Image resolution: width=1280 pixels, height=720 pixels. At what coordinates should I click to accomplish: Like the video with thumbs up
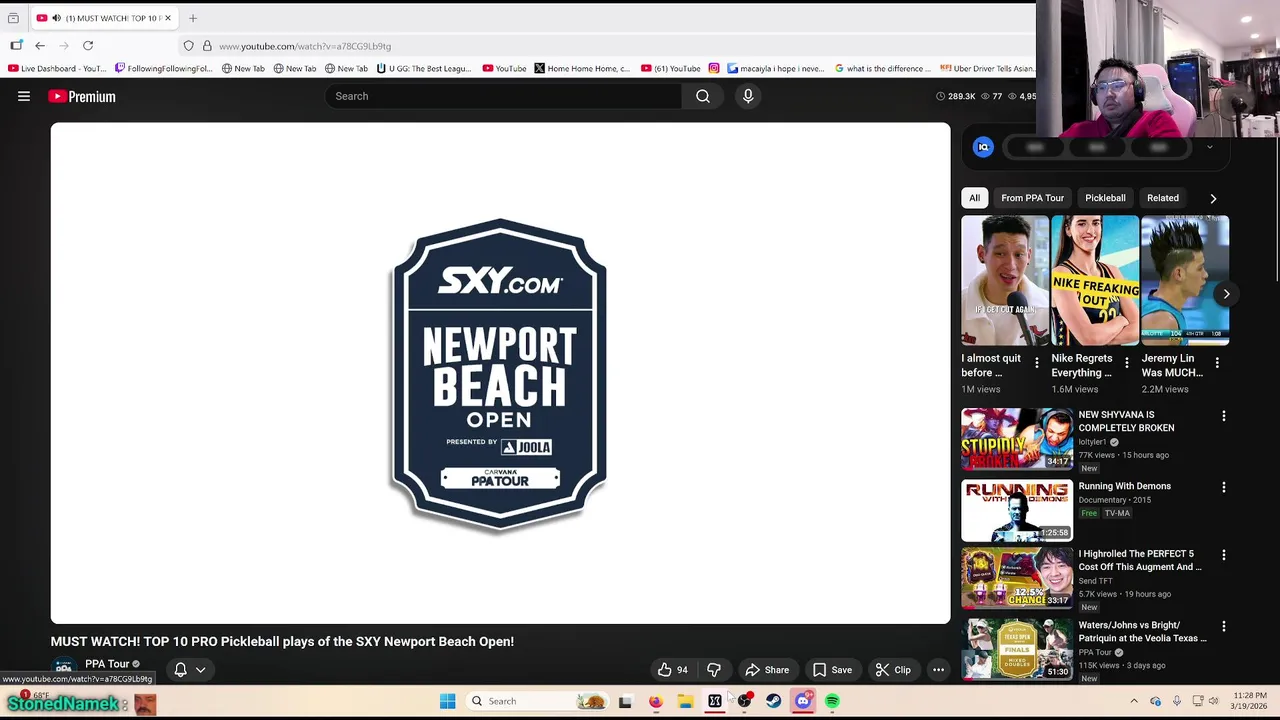click(672, 670)
